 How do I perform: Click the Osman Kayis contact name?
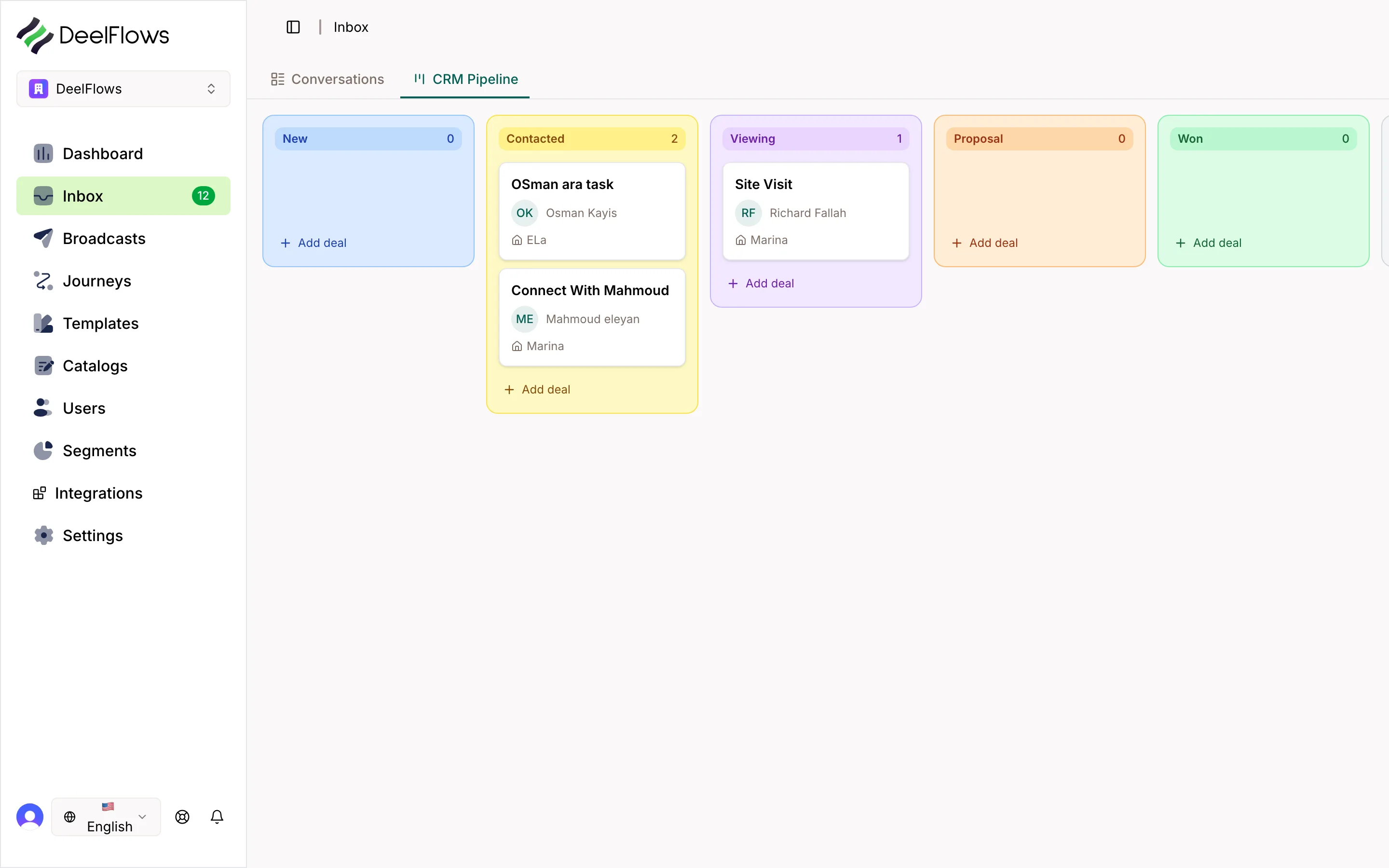[x=582, y=213]
